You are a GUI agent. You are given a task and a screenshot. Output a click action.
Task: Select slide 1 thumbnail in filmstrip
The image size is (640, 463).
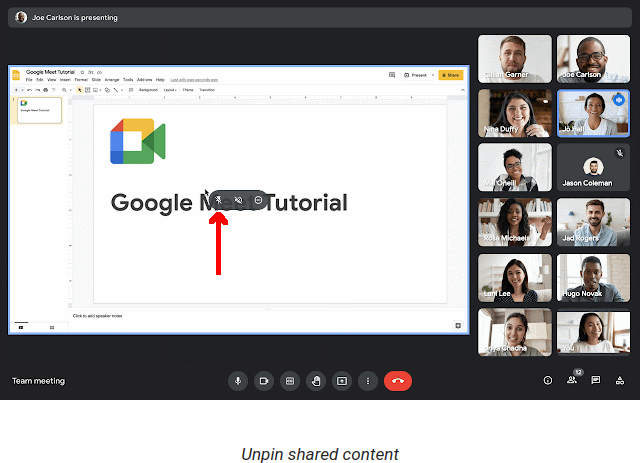coord(39,110)
